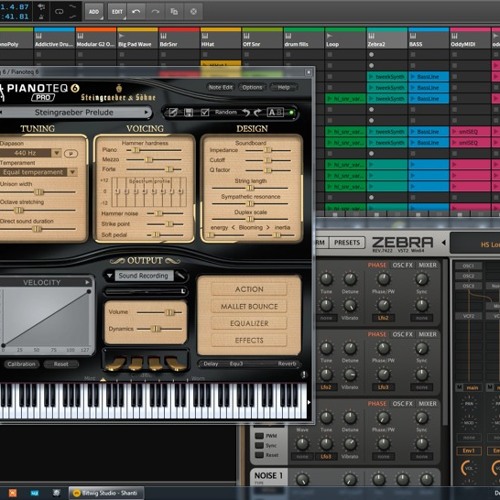Viewport: 500px width, 500px height.
Task: Enable the PWM switch in Zebra oscillator
Action: click(259, 436)
